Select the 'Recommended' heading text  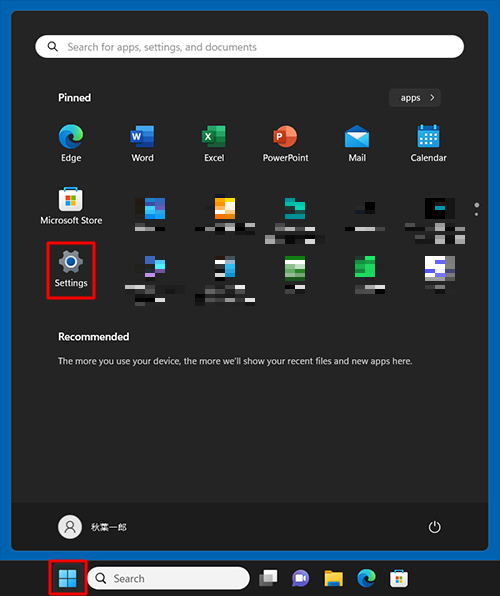coord(94,337)
